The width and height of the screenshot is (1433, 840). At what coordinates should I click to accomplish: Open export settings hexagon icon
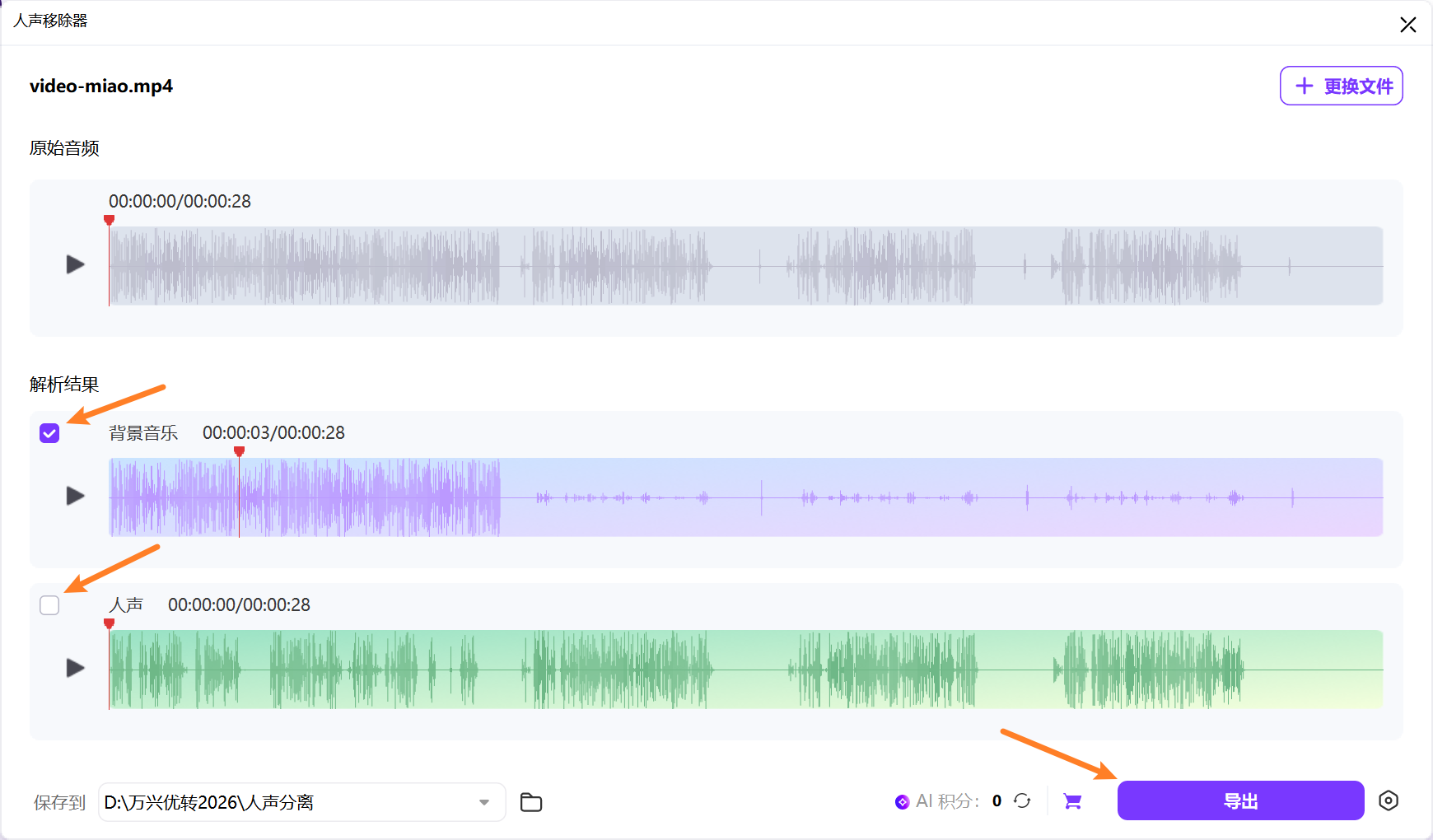1389,800
